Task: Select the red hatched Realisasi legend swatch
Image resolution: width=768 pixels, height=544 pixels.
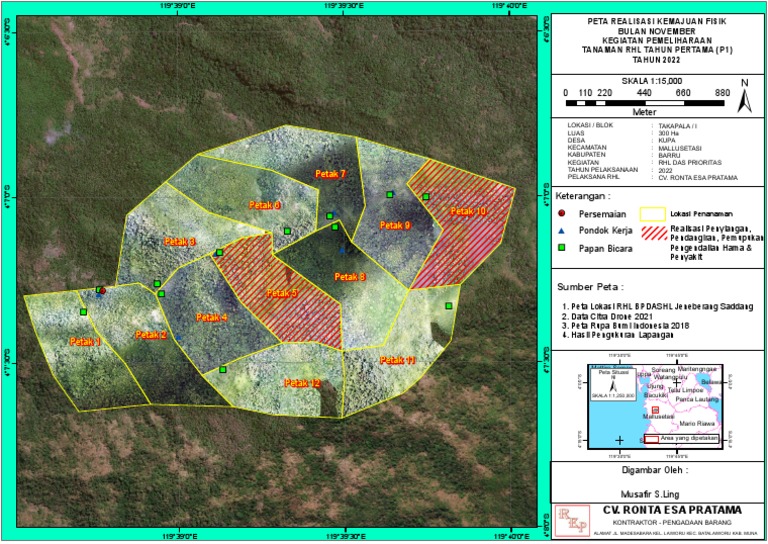Action: click(654, 233)
